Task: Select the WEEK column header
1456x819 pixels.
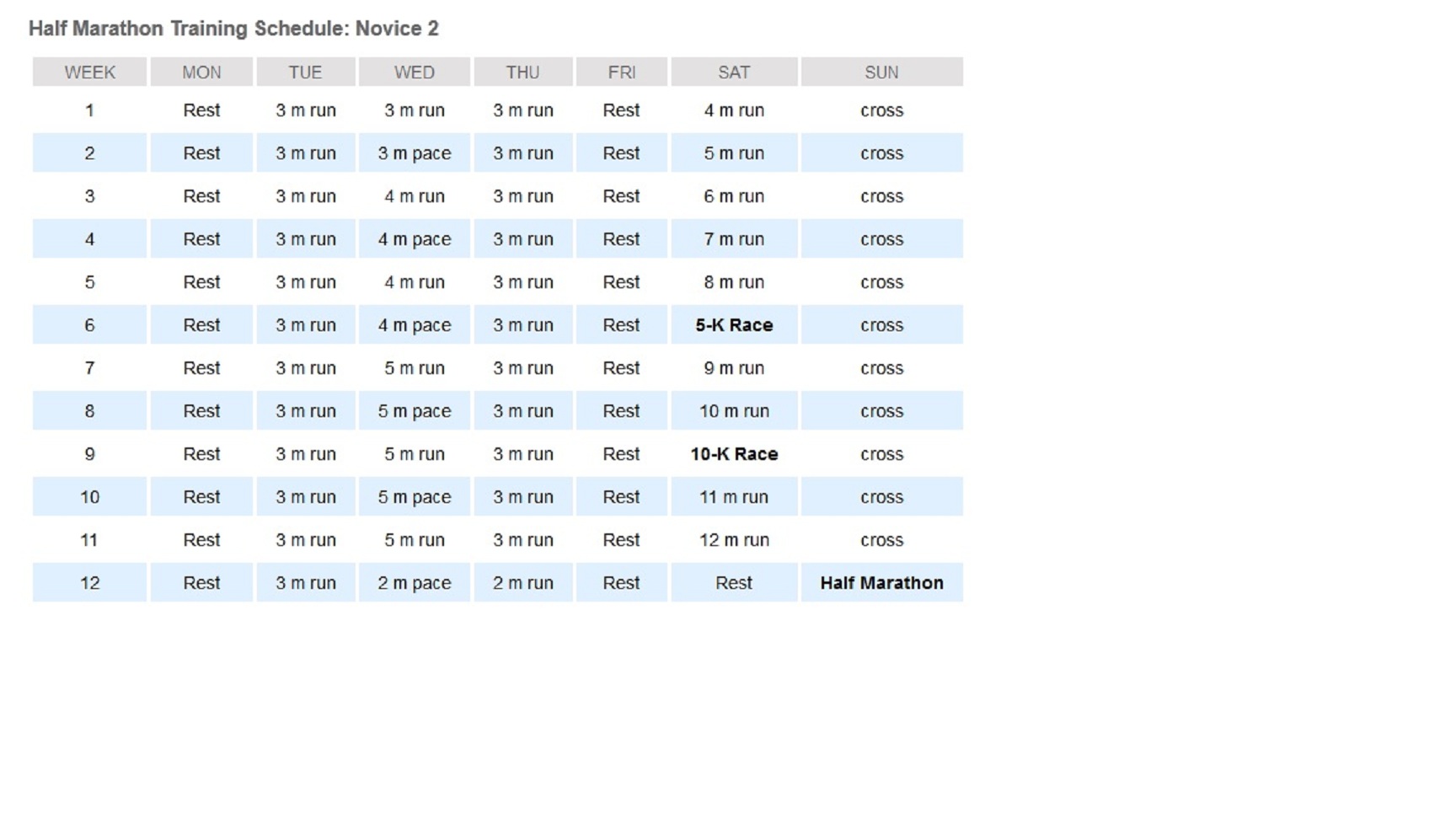Action: [89, 72]
